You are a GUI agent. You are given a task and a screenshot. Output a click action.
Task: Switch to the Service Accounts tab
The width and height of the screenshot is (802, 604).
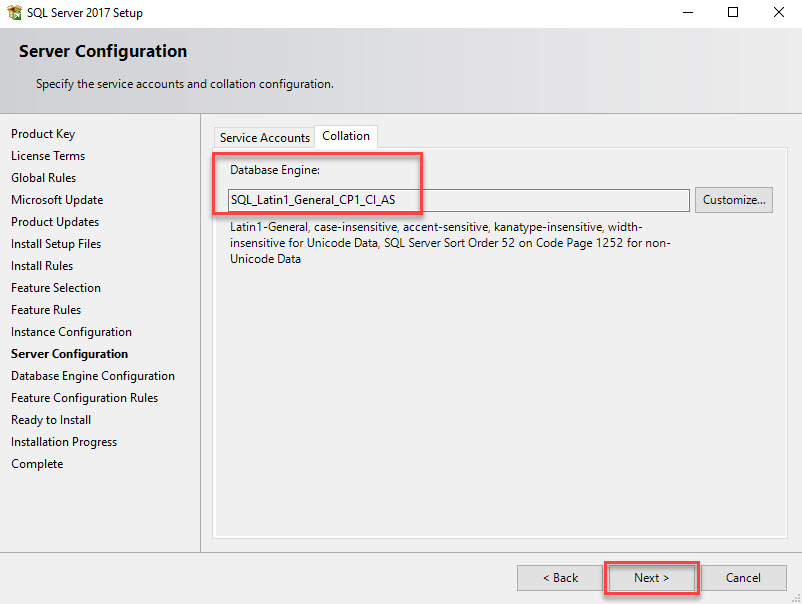[x=264, y=138]
